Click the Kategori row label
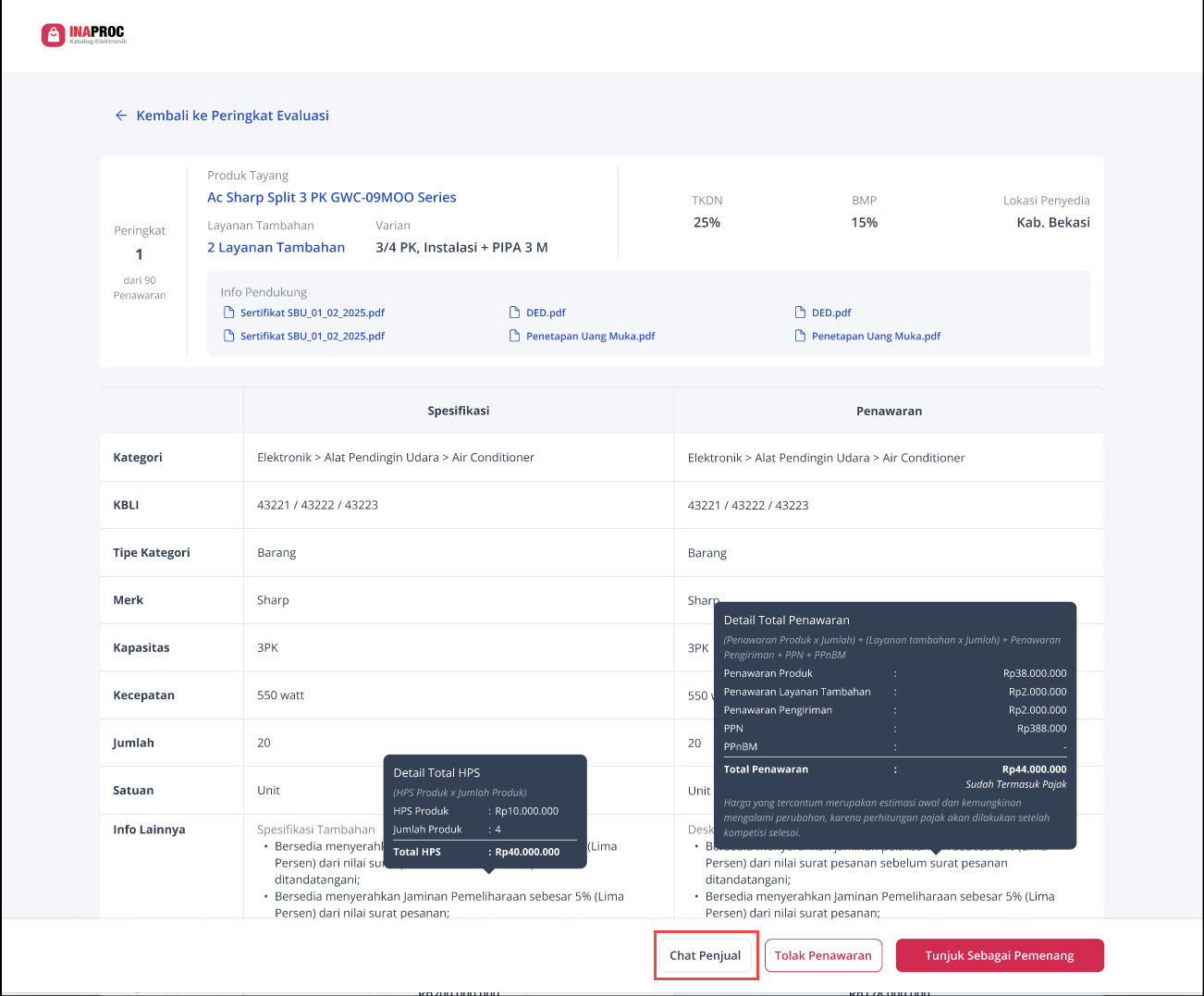 click(x=138, y=458)
